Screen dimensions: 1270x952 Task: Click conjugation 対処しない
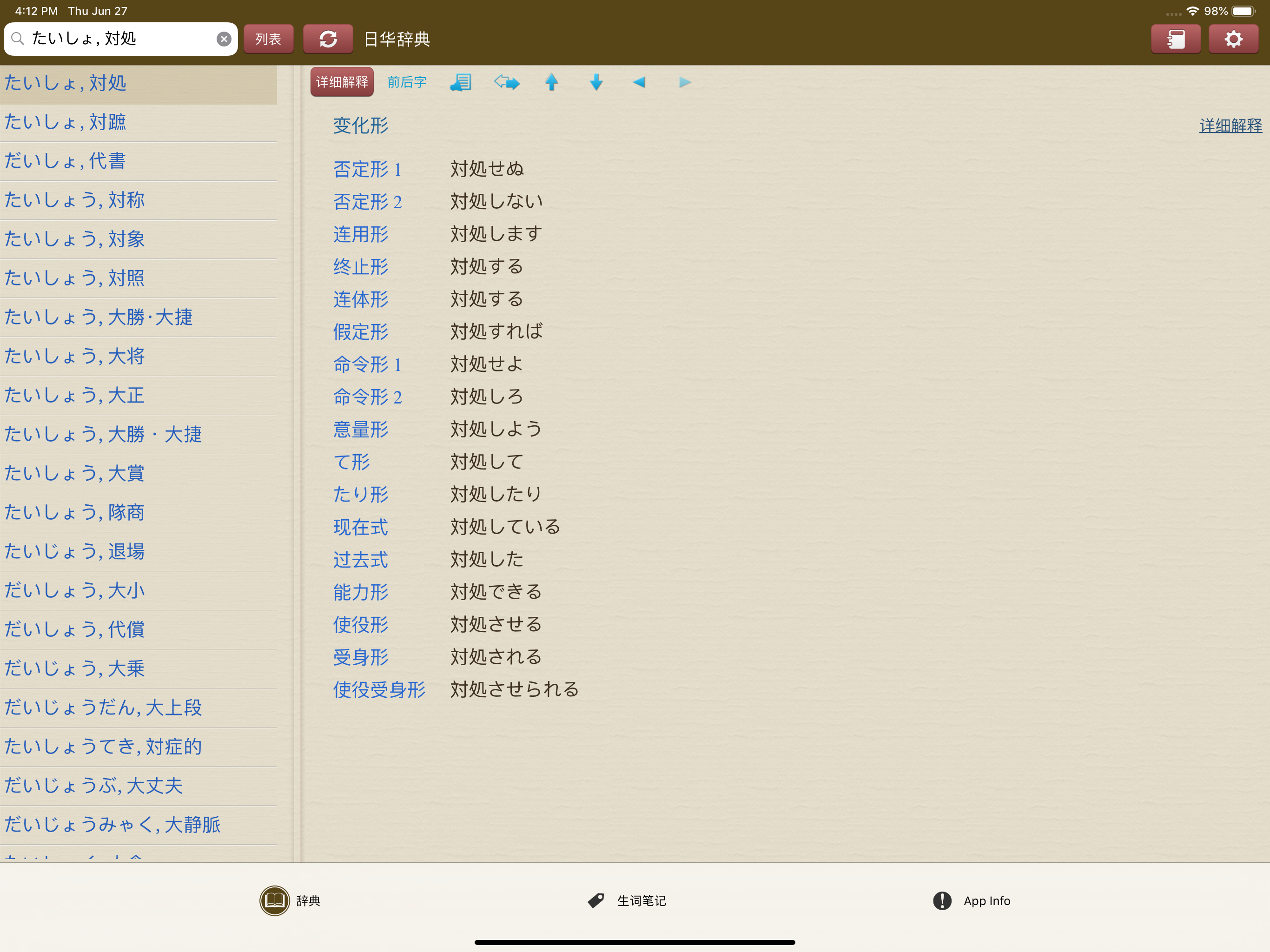point(496,201)
